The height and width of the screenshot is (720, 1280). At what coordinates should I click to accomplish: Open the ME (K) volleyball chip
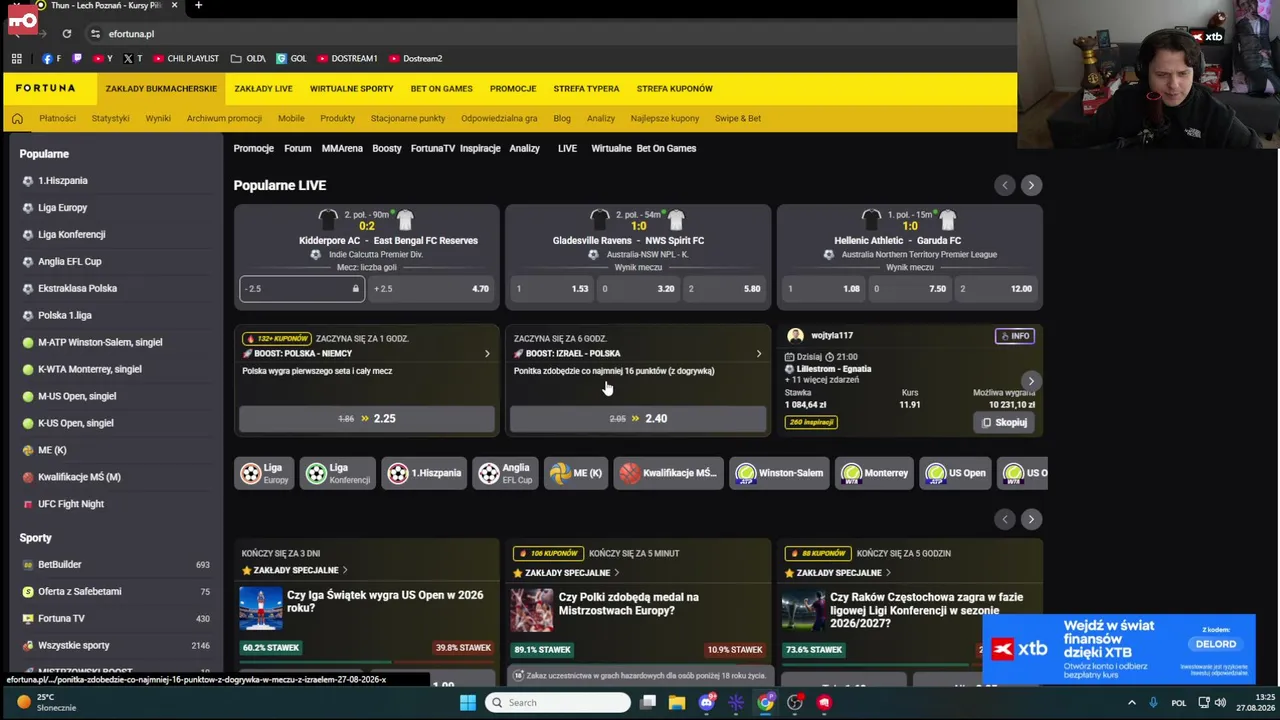pyautogui.click(x=576, y=473)
